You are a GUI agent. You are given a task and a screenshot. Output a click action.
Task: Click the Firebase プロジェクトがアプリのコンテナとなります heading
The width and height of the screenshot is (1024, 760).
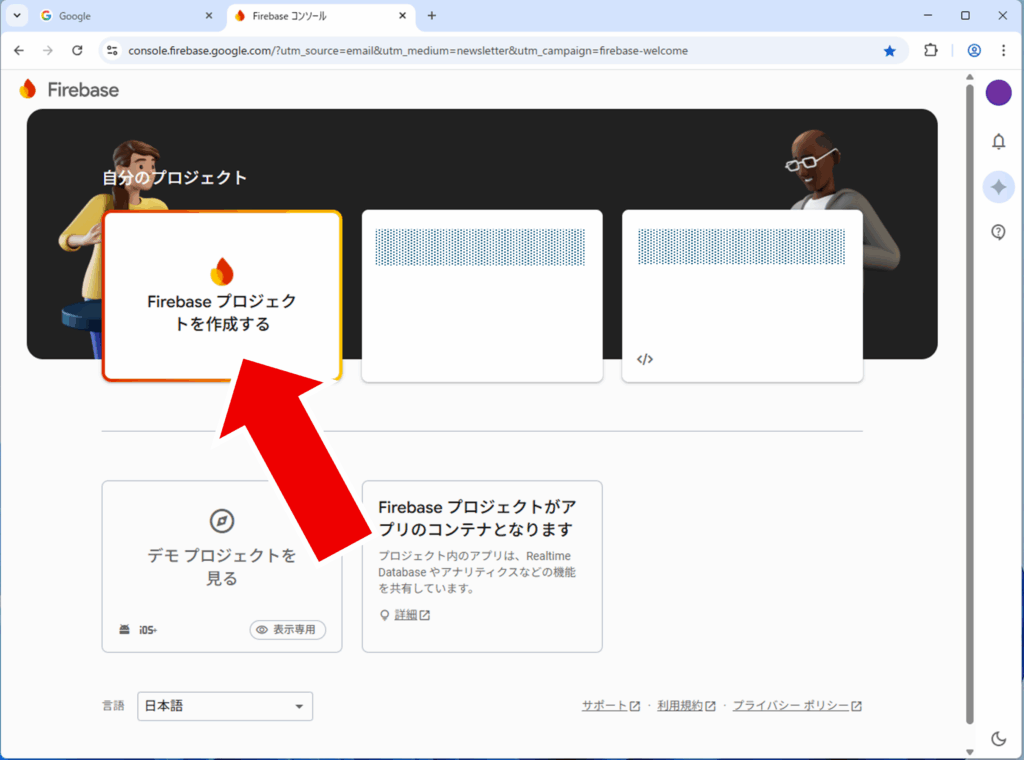click(477, 518)
